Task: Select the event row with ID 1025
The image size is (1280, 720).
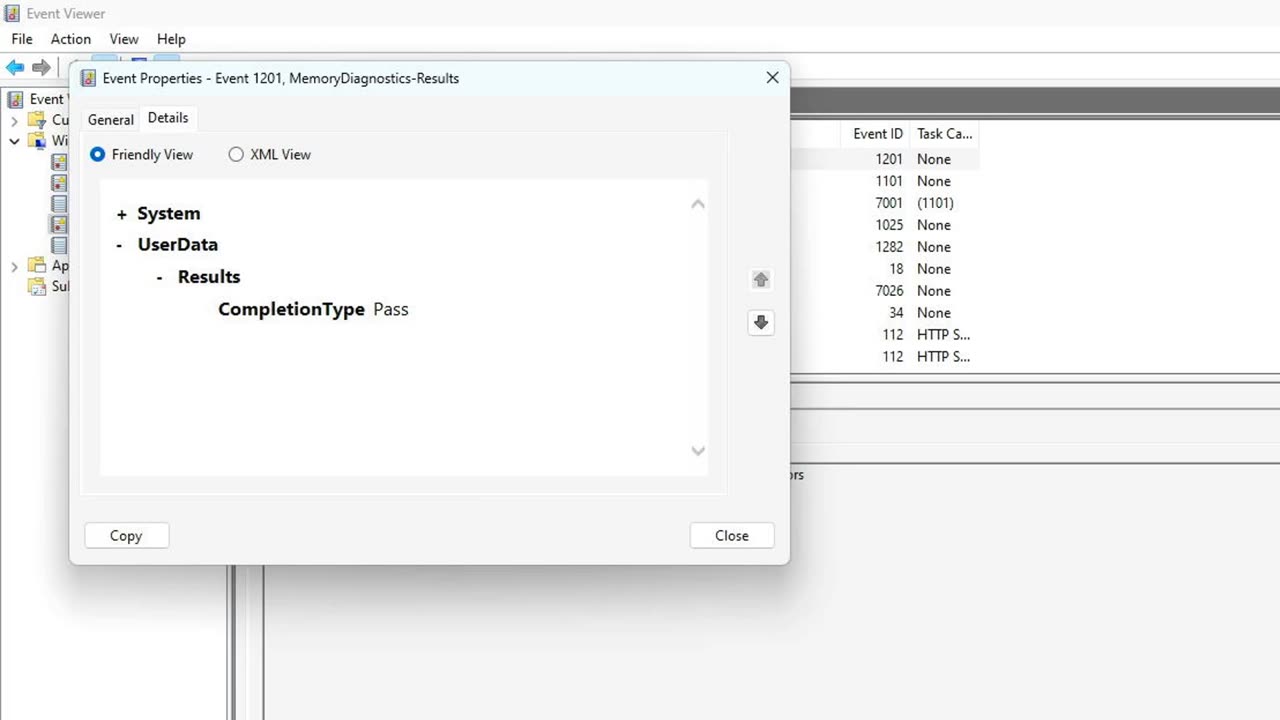Action: click(x=885, y=225)
